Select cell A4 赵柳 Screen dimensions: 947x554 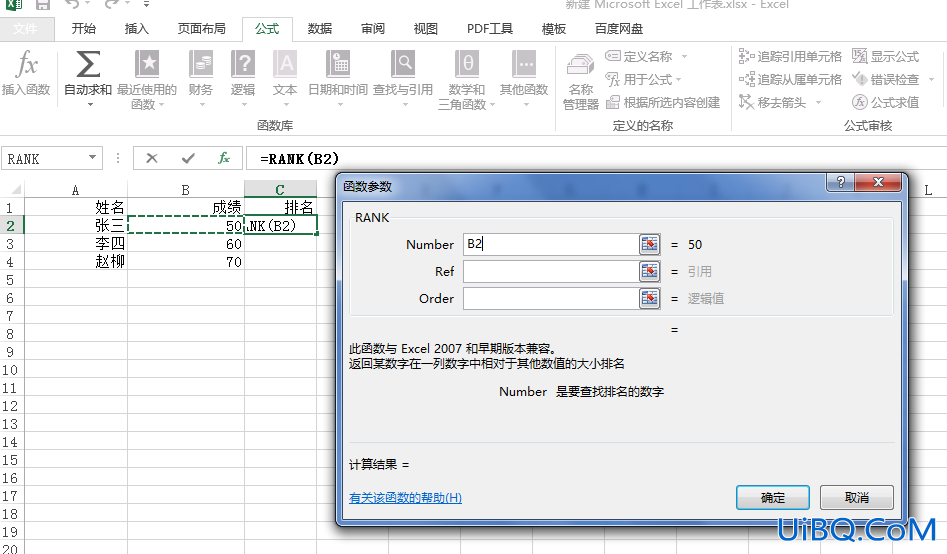[x=75, y=262]
